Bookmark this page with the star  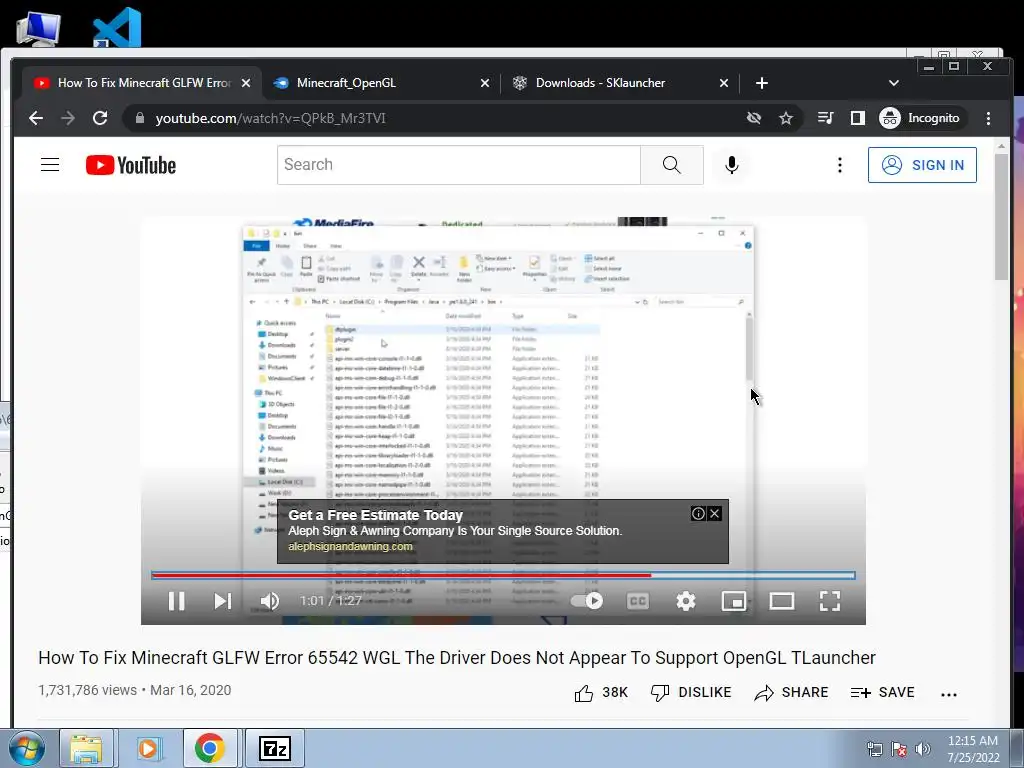786,118
